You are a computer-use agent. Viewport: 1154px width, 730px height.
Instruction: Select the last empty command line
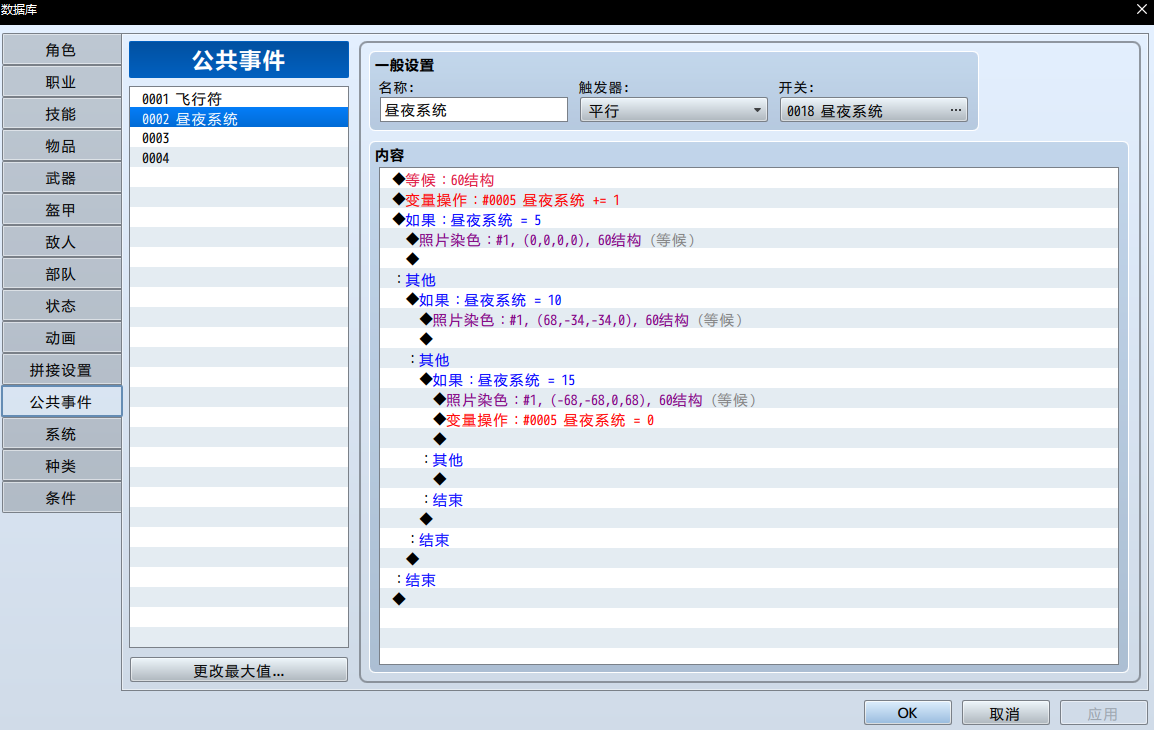pyautogui.click(x=748, y=599)
